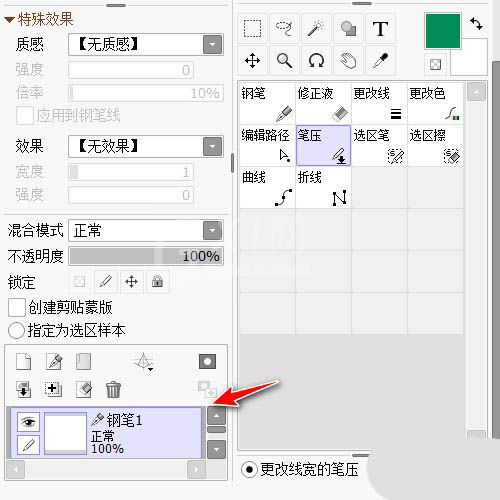Click the layer mask icon
Screen dimensions: 500x500
point(207,362)
